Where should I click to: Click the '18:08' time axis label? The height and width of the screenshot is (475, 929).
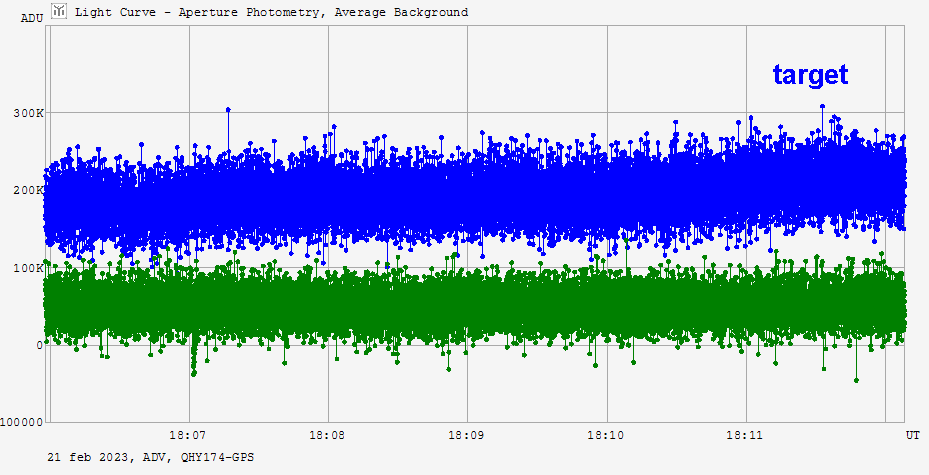pyautogui.click(x=327, y=435)
